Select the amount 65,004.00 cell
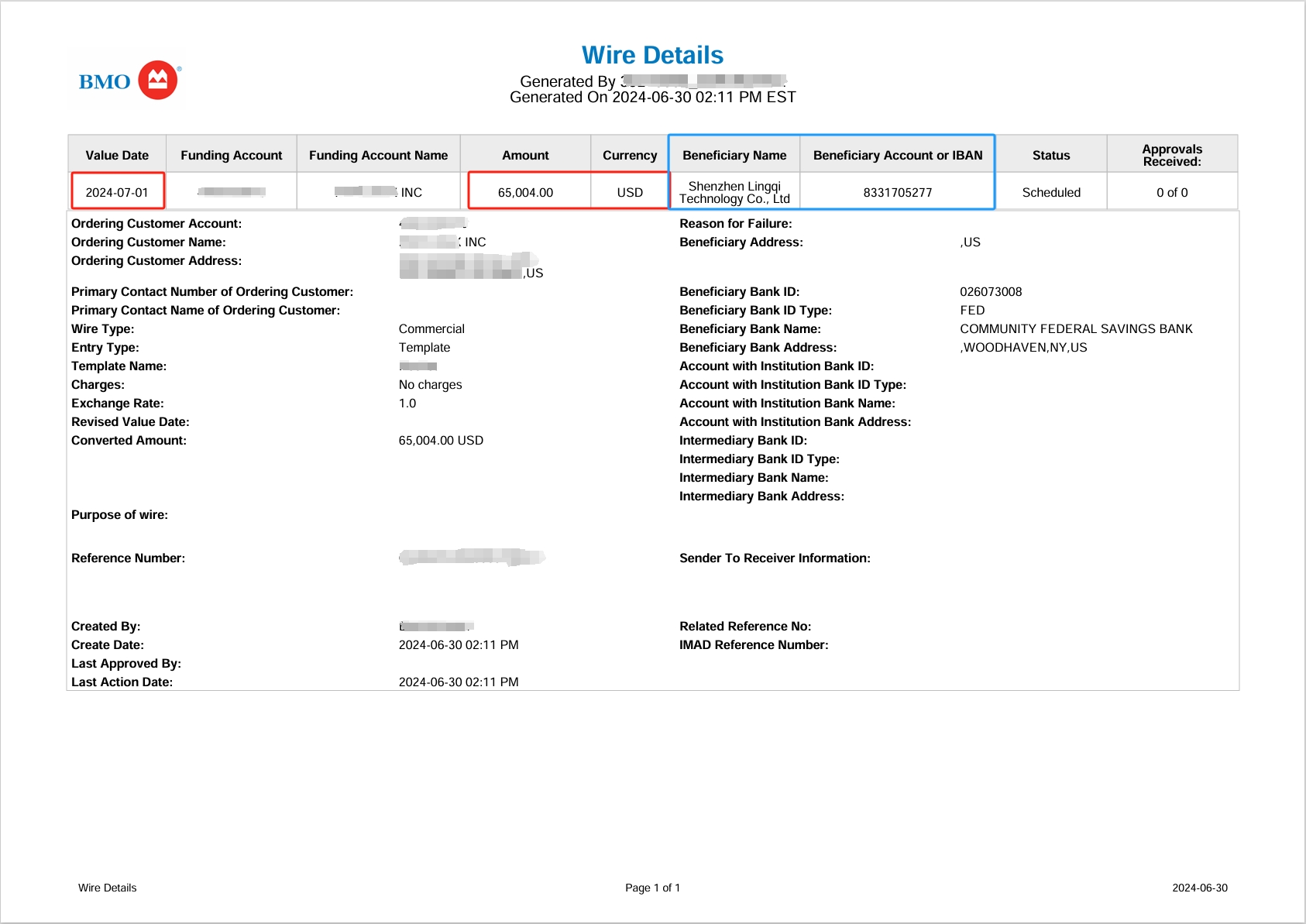 coord(525,192)
